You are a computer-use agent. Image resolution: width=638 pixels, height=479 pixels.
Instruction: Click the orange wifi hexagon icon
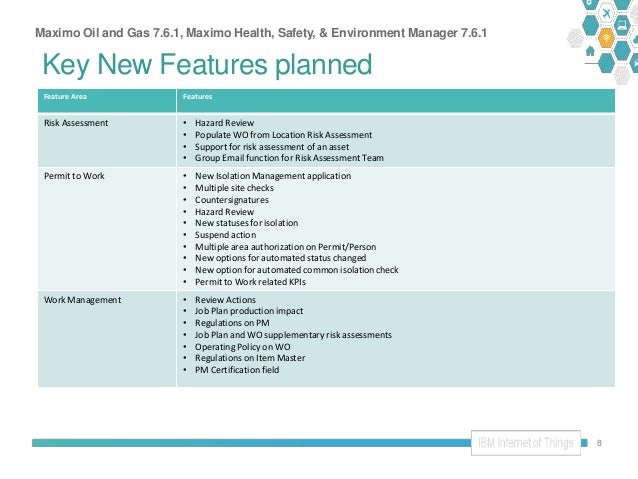click(x=606, y=38)
